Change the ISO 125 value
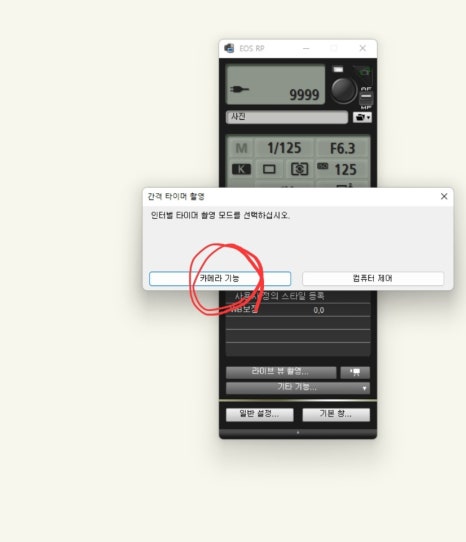 point(342,169)
